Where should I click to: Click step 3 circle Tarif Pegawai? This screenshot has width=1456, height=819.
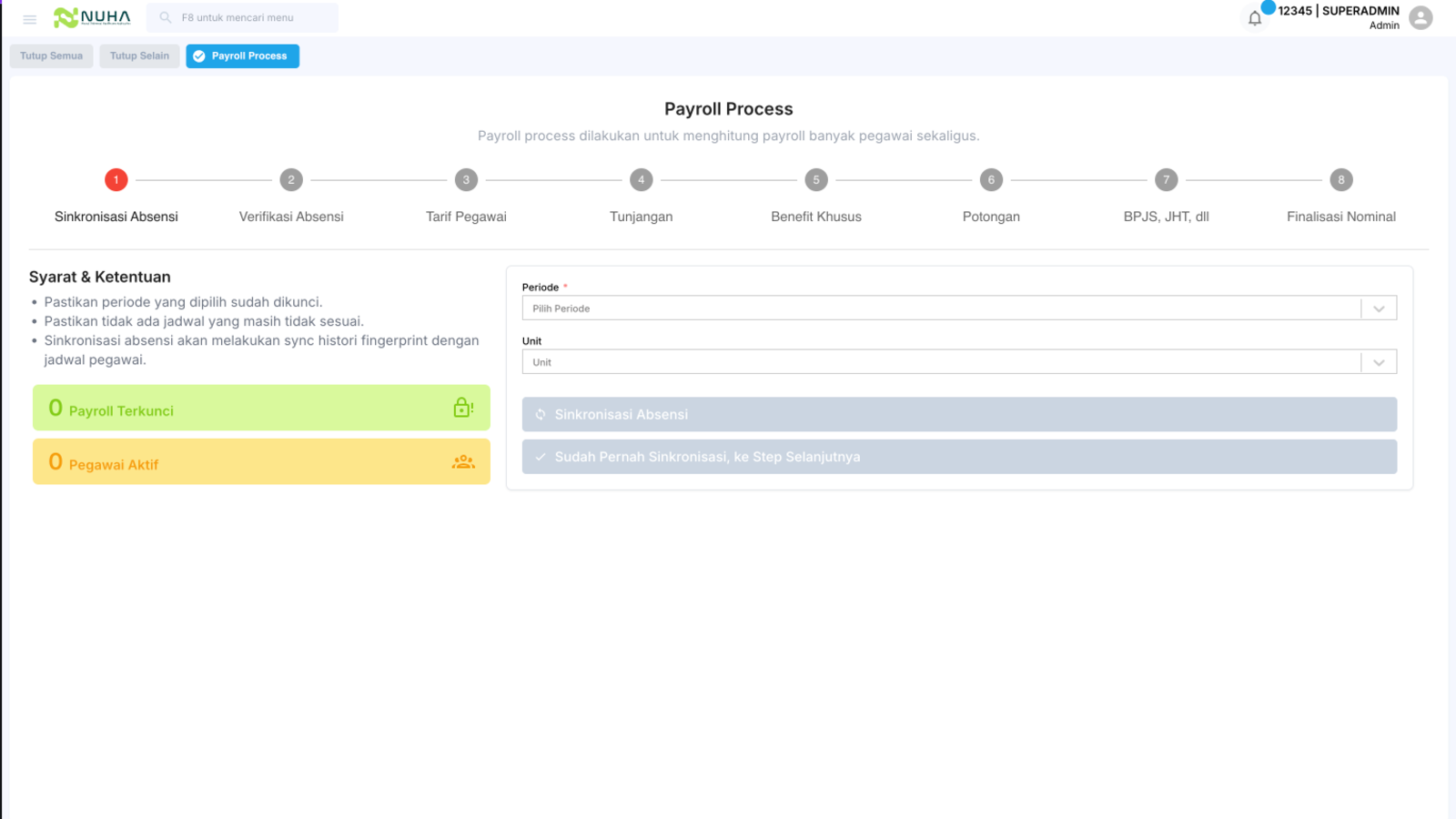pos(466,180)
